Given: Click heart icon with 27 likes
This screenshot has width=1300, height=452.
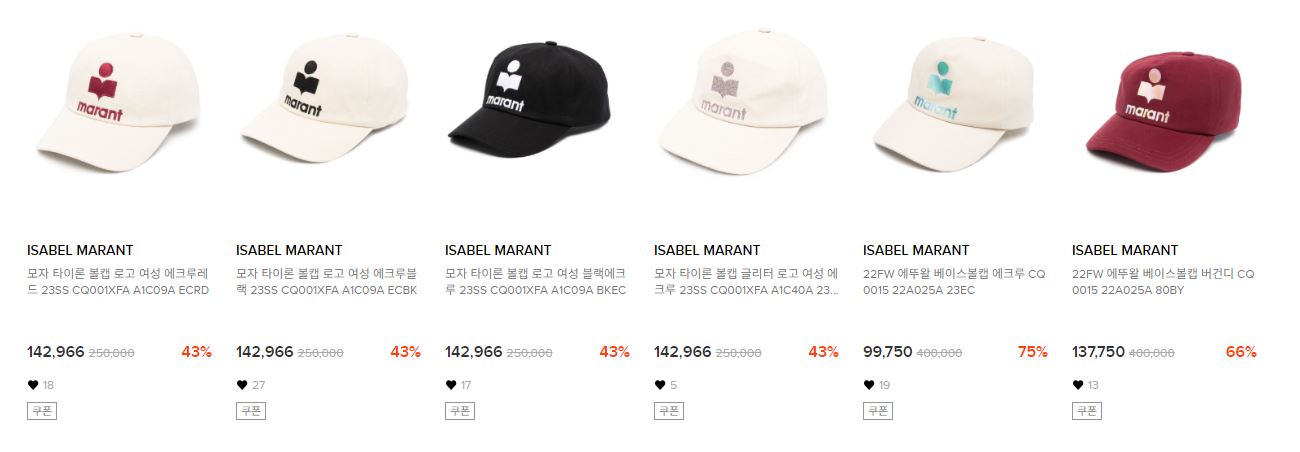Looking at the screenshot, I should 241,385.
